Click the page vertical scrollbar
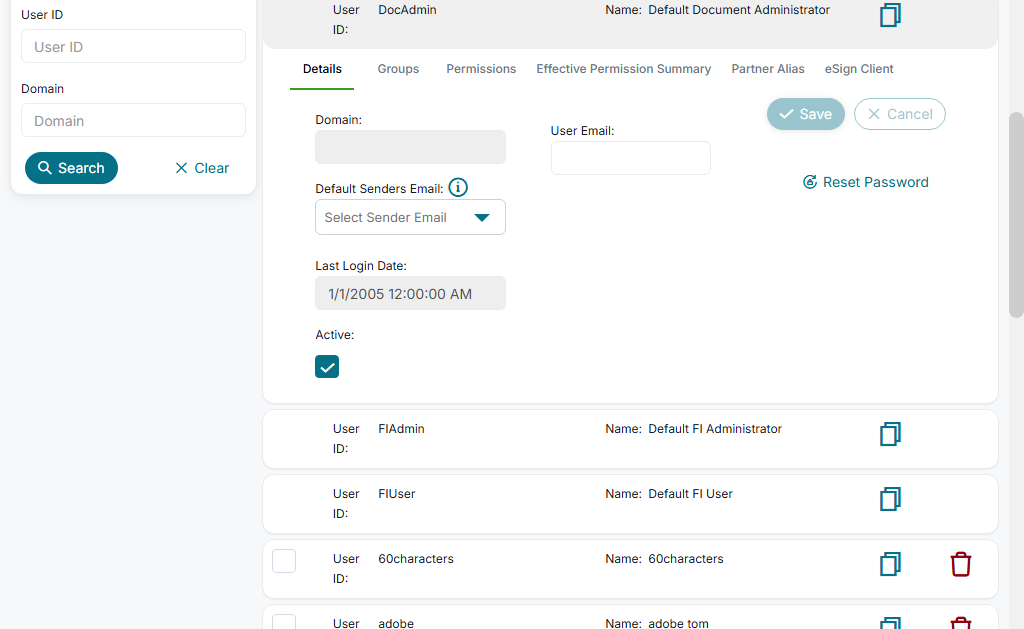Image resolution: width=1024 pixels, height=629 pixels. [1016, 215]
